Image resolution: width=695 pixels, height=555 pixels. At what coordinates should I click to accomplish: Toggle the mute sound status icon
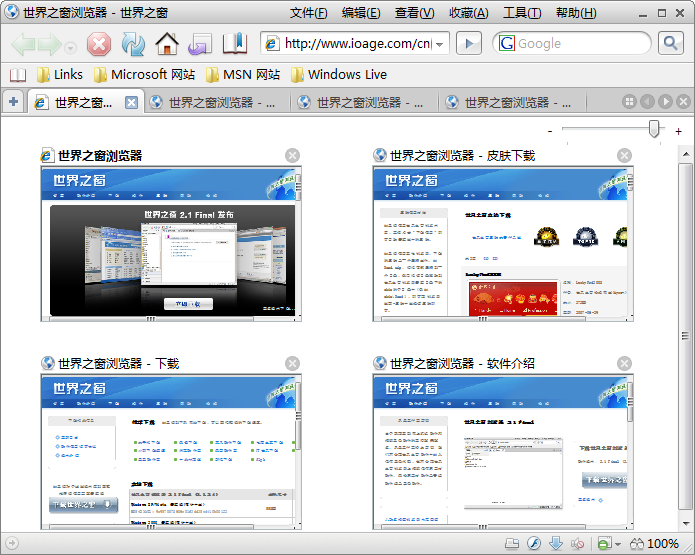click(x=577, y=543)
